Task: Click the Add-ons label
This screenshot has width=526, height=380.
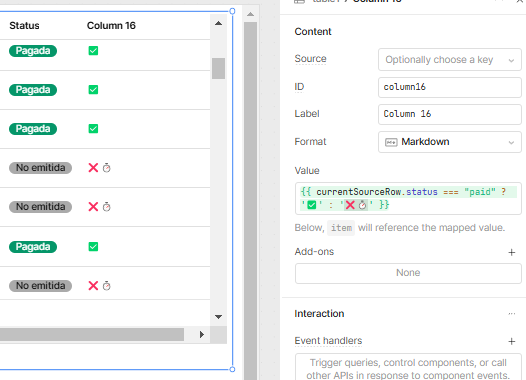Action: click(314, 252)
